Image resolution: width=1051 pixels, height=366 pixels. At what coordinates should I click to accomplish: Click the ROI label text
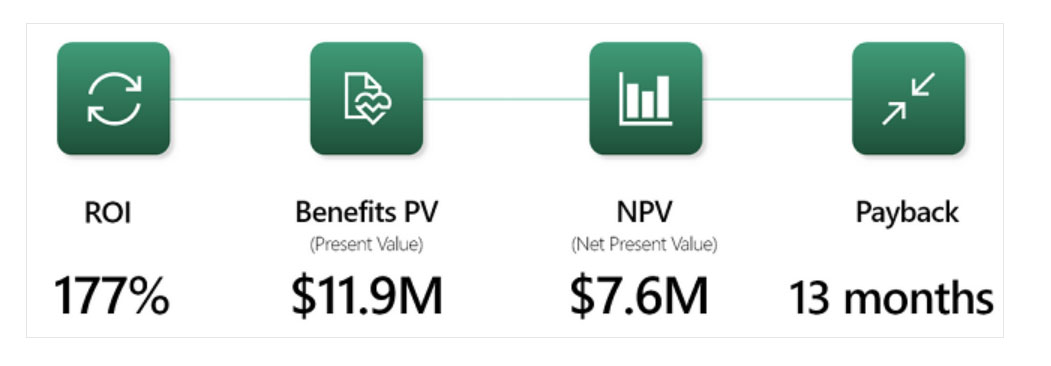click(x=108, y=213)
